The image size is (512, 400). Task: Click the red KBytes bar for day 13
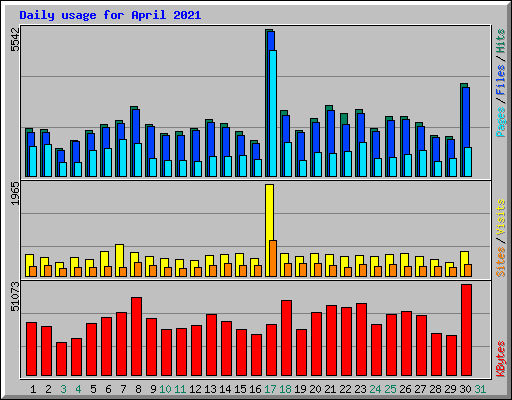(x=211, y=345)
